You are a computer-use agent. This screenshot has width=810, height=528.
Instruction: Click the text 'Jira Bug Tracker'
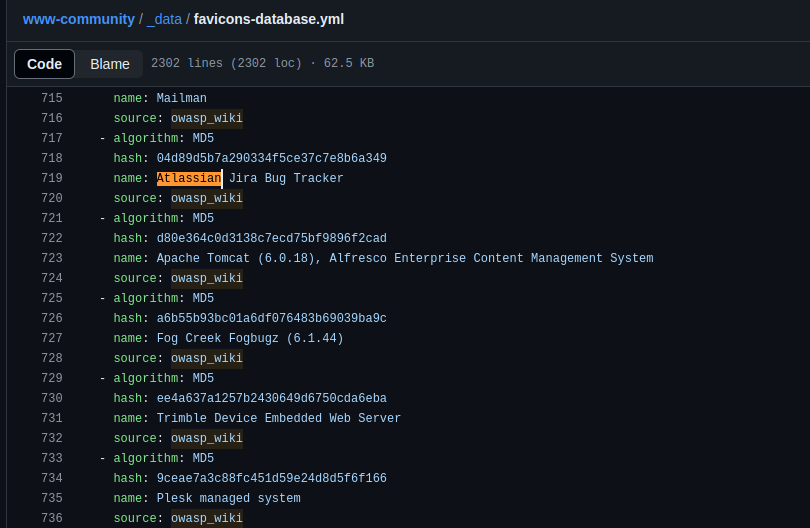tap(286, 178)
